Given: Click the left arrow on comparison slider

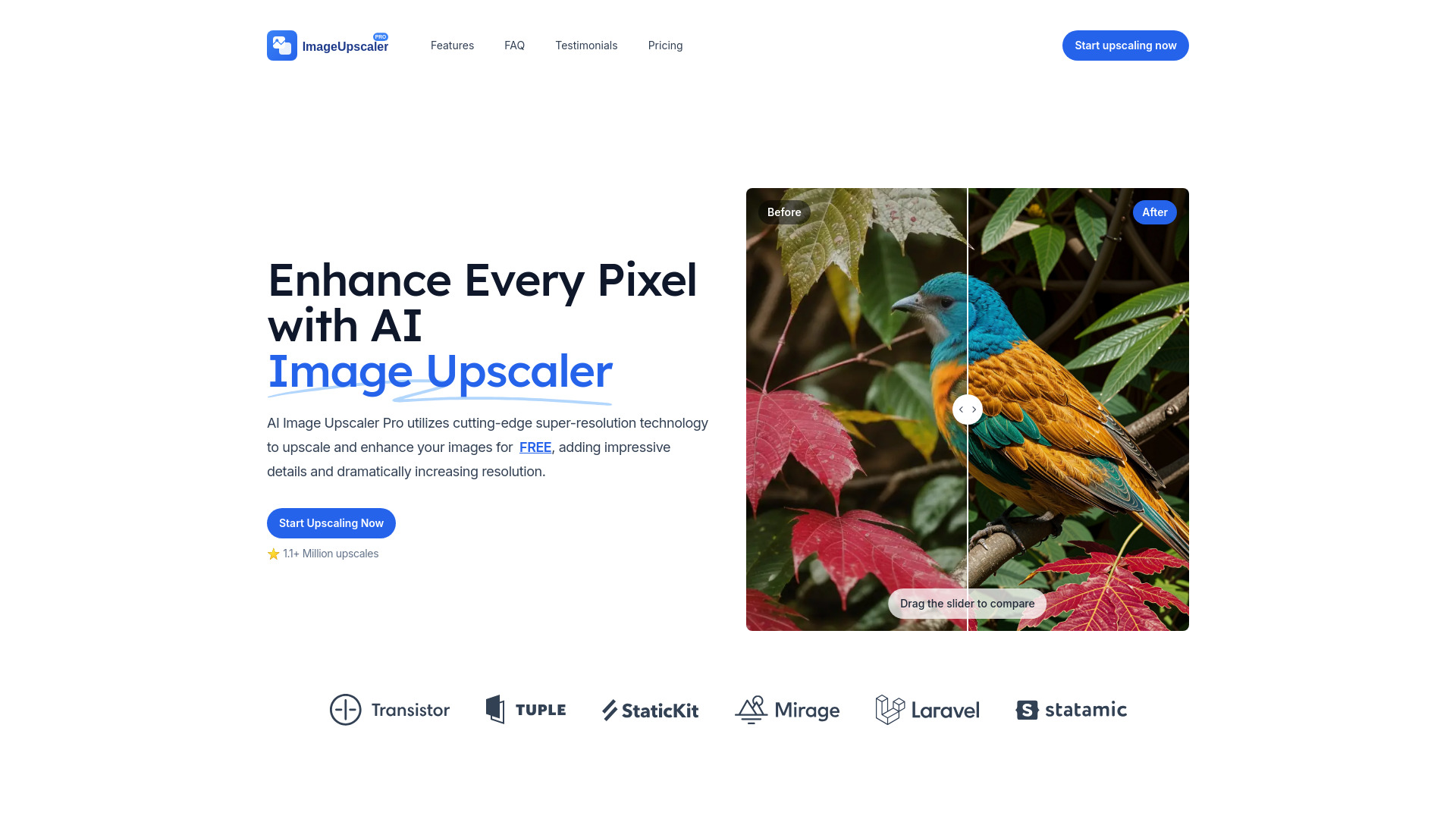Looking at the screenshot, I should pos(961,409).
